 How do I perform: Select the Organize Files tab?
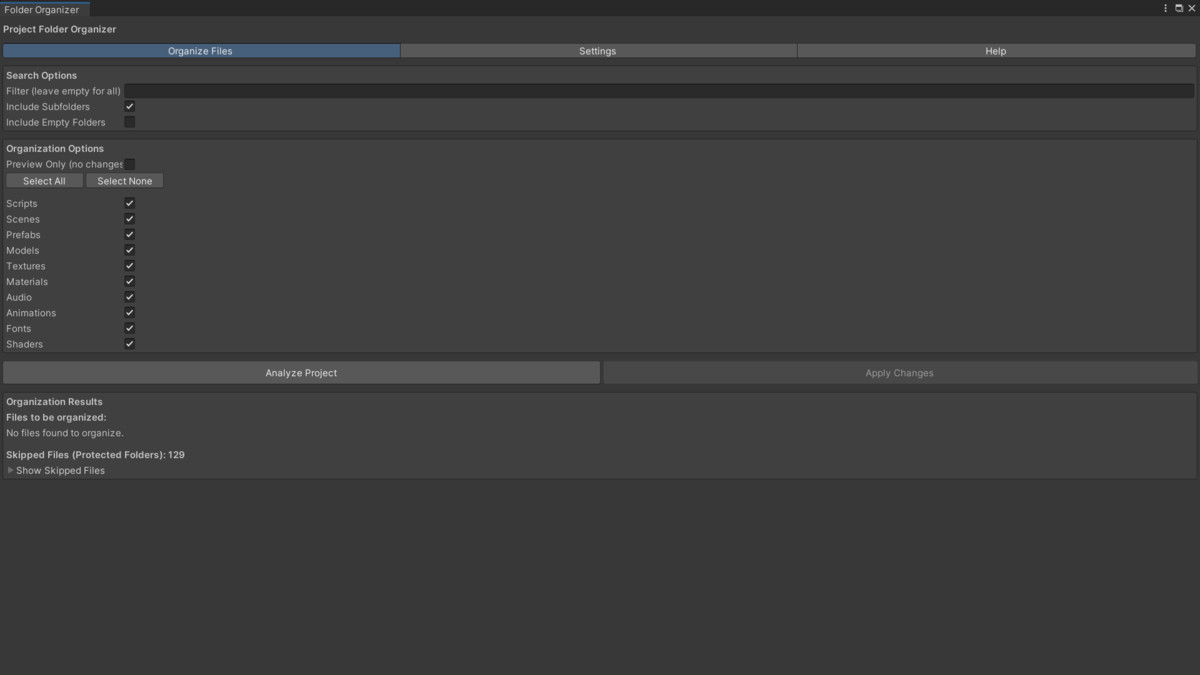coord(201,50)
